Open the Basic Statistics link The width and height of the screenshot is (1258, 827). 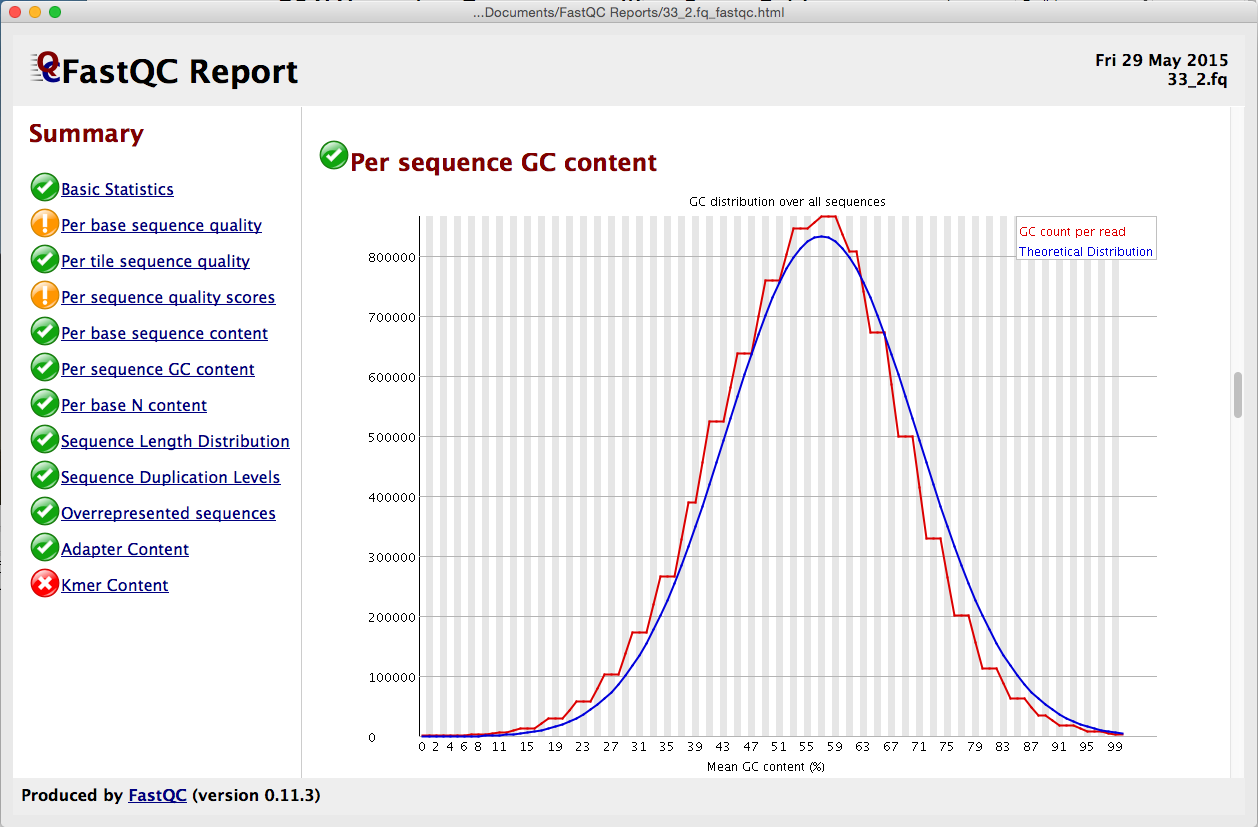point(117,189)
